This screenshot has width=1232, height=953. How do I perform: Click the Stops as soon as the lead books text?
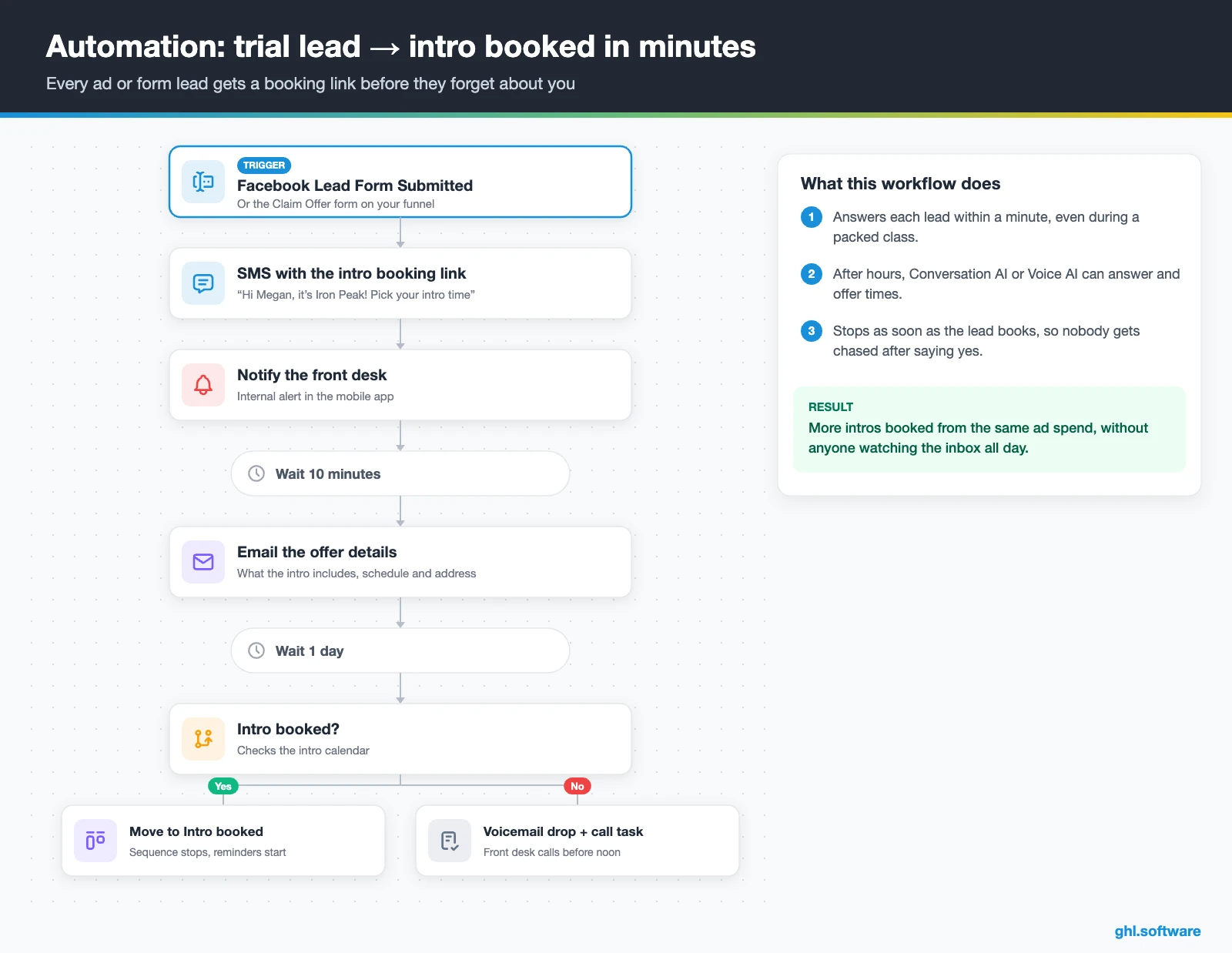click(x=986, y=341)
